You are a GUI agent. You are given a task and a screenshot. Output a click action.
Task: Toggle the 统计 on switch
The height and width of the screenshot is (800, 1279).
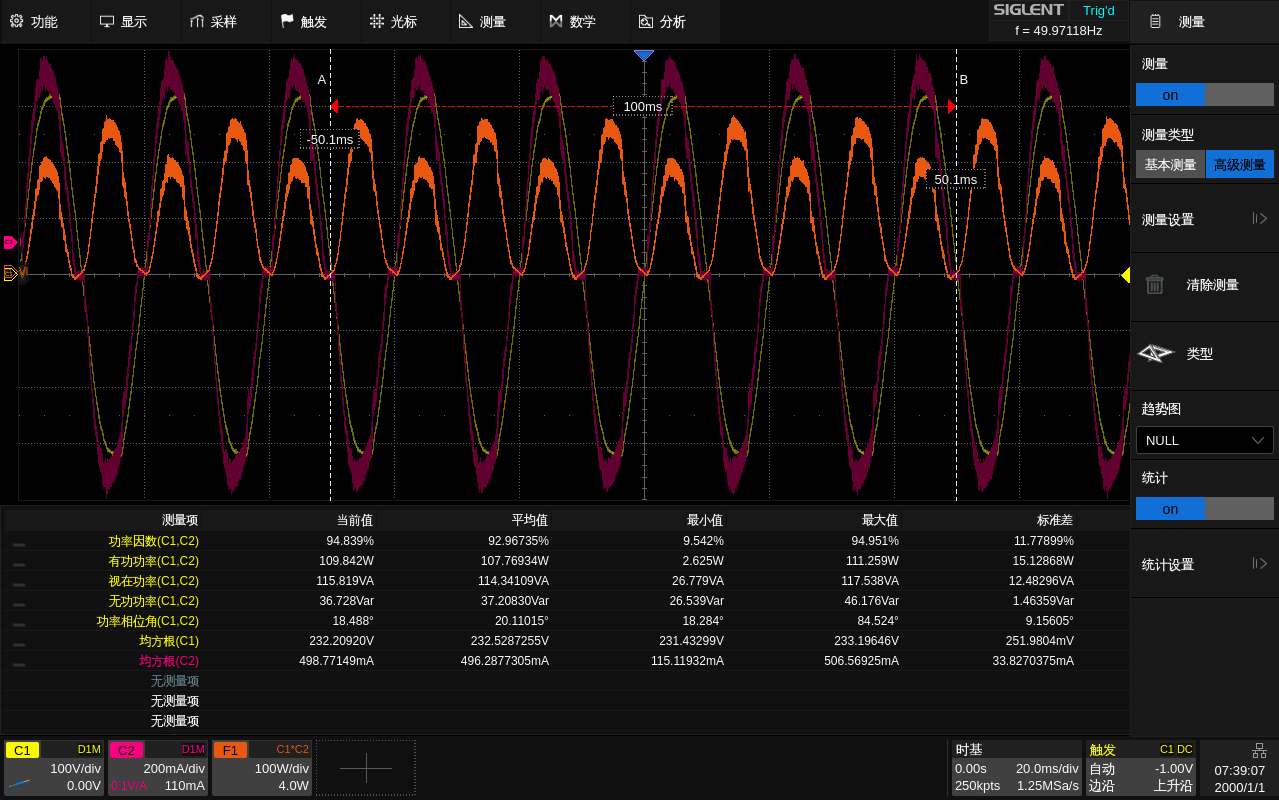[x=1204, y=509]
